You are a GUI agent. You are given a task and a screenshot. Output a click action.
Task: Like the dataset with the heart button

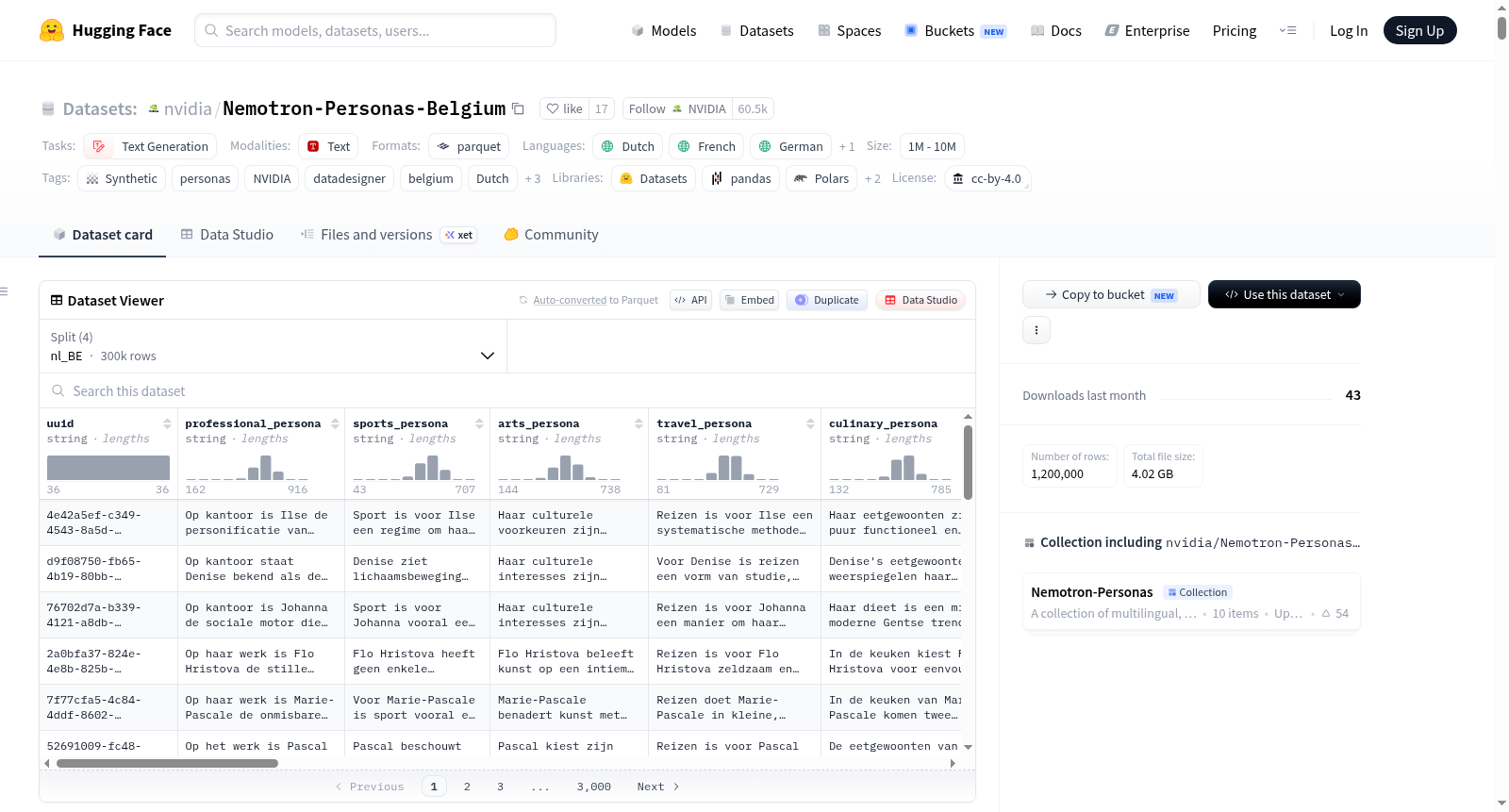565,108
